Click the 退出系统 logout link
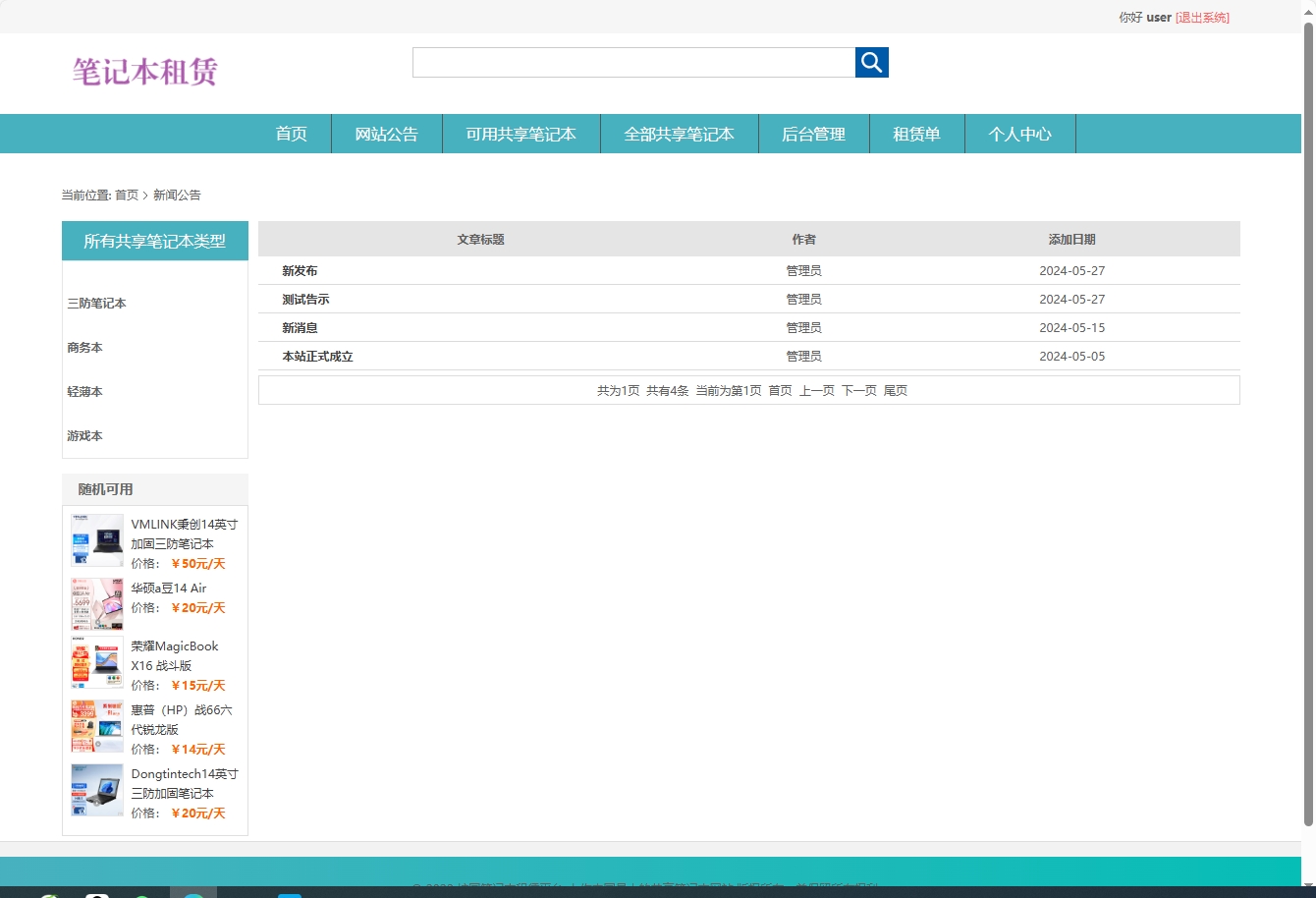 tap(1202, 18)
